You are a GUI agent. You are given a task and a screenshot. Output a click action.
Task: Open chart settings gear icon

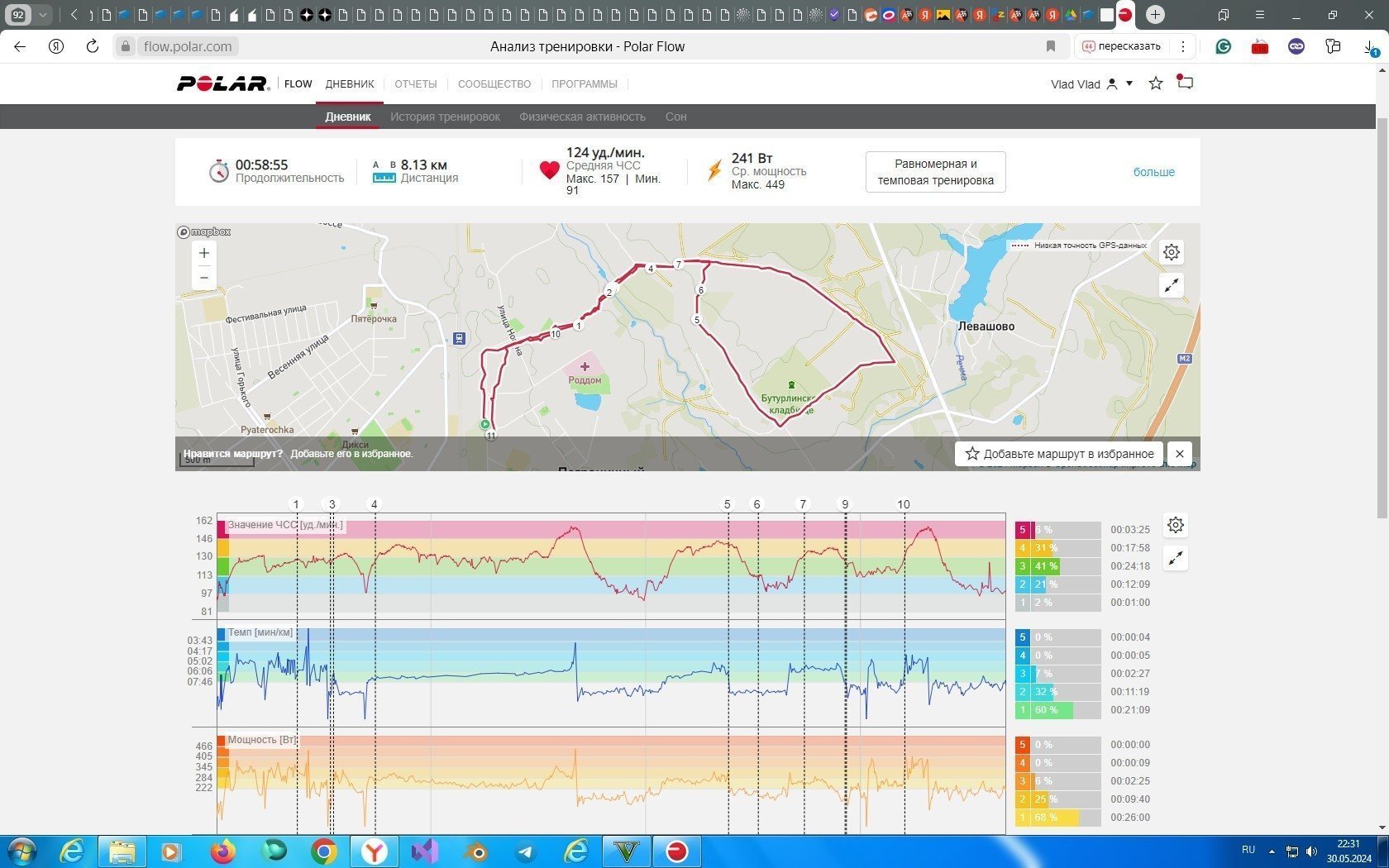1175,525
